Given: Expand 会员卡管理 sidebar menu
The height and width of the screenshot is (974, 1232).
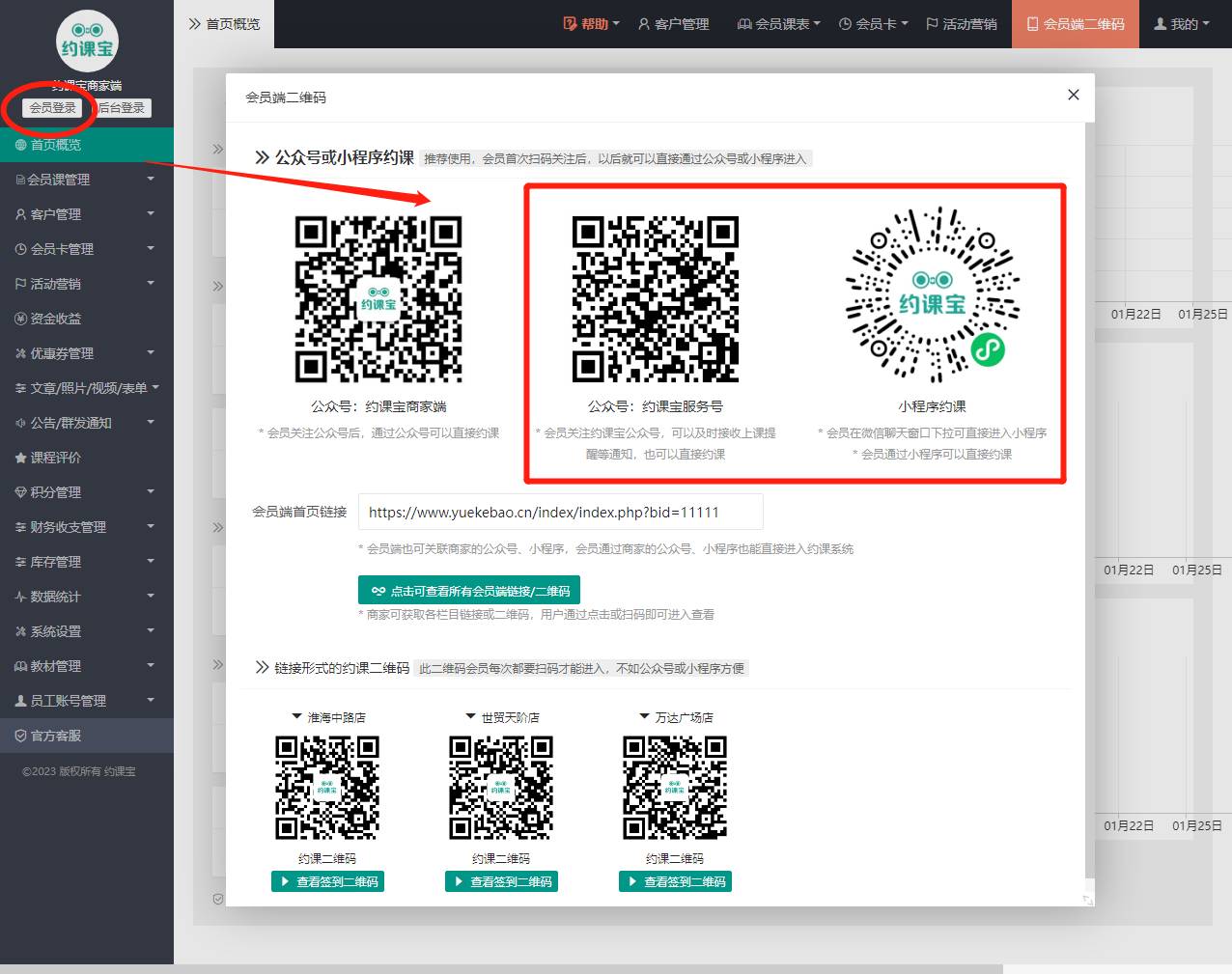Looking at the screenshot, I should (x=87, y=249).
